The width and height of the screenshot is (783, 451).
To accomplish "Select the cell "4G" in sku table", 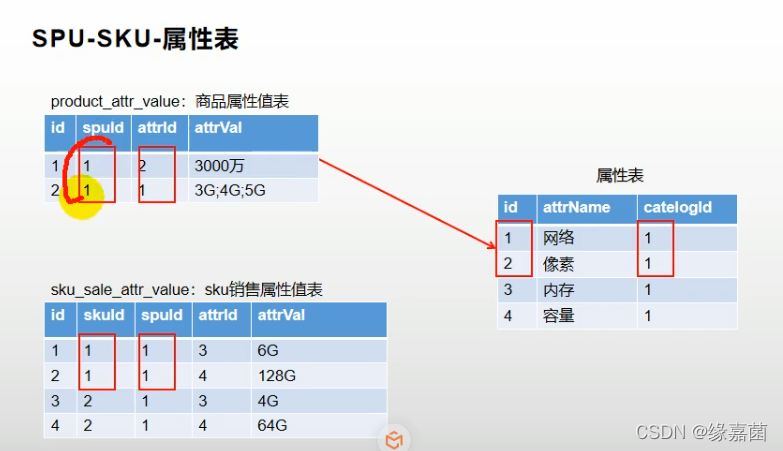I will (268, 401).
